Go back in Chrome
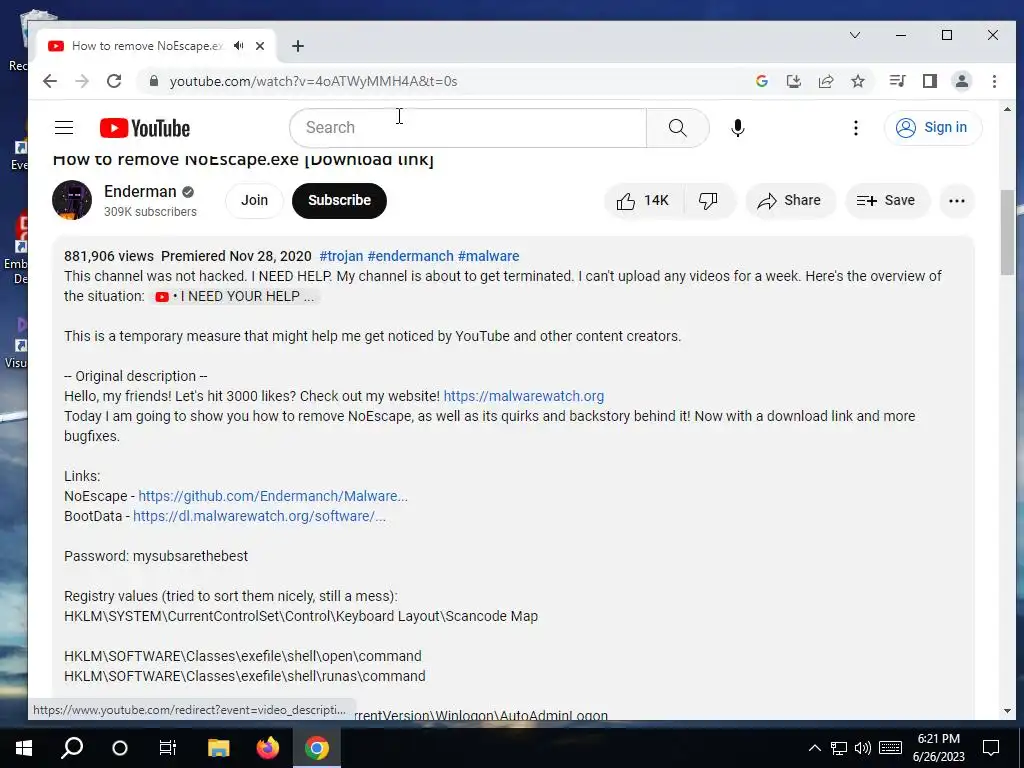The image size is (1024, 768). tap(50, 81)
